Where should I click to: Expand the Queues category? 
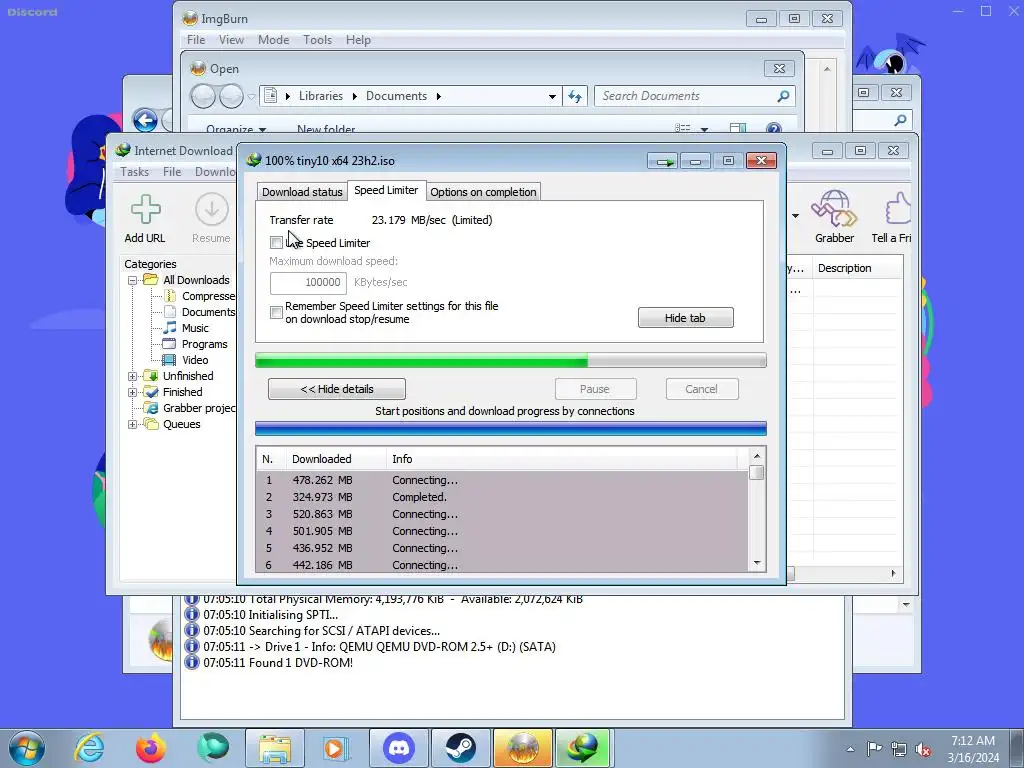(x=133, y=424)
